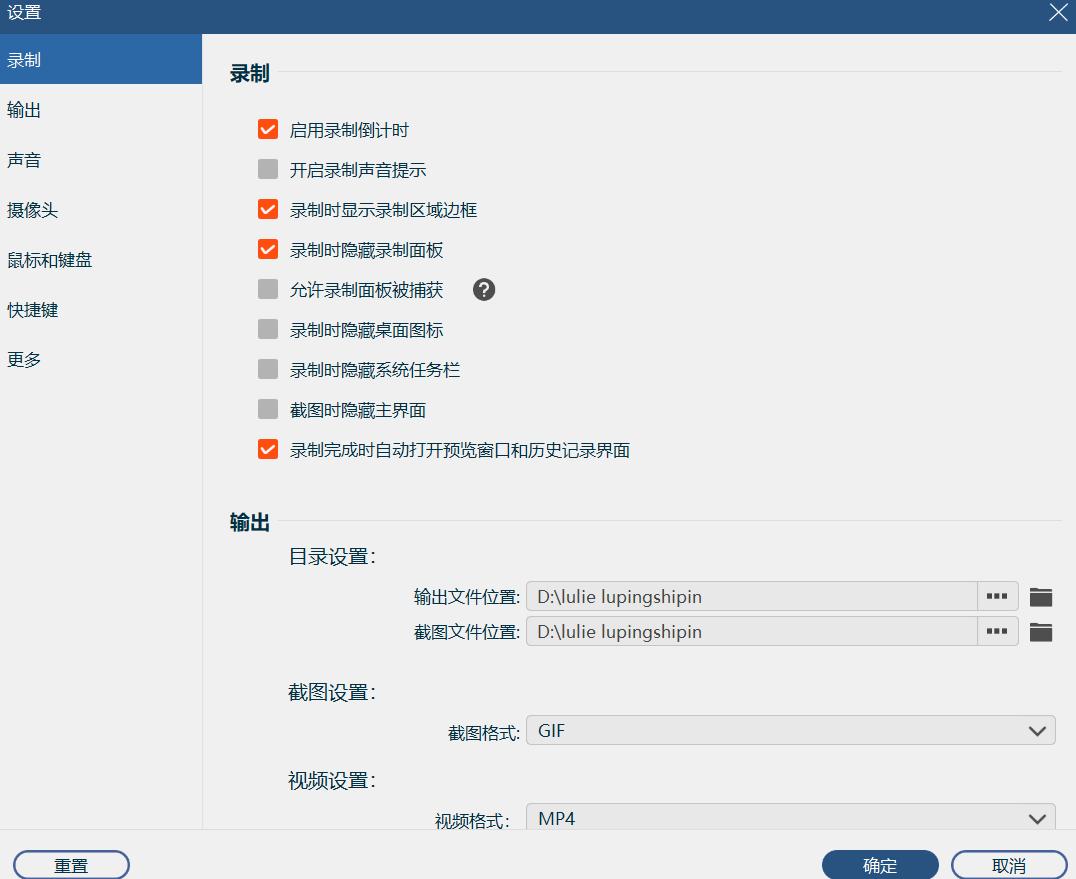Confirm settings with the 确定 button
1076x879 pixels.
tap(880, 864)
